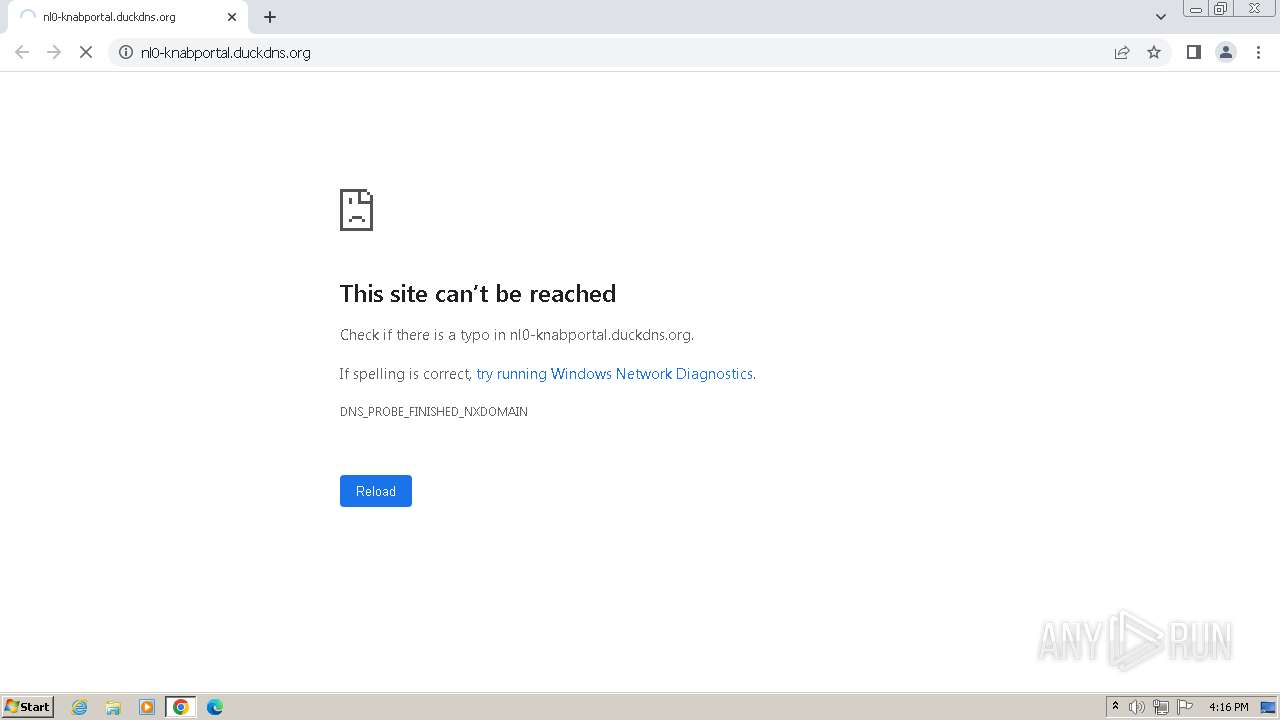This screenshot has height=720, width=1280.
Task: Open the Chrome profile avatar
Action: tap(1226, 52)
